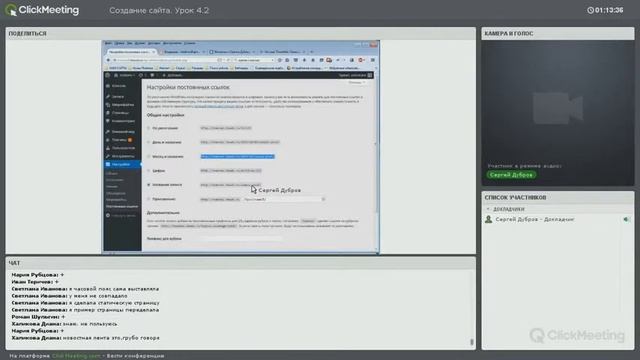Switch to the fourth browser tab
This screenshot has height=360, width=640.
pos(282,52)
